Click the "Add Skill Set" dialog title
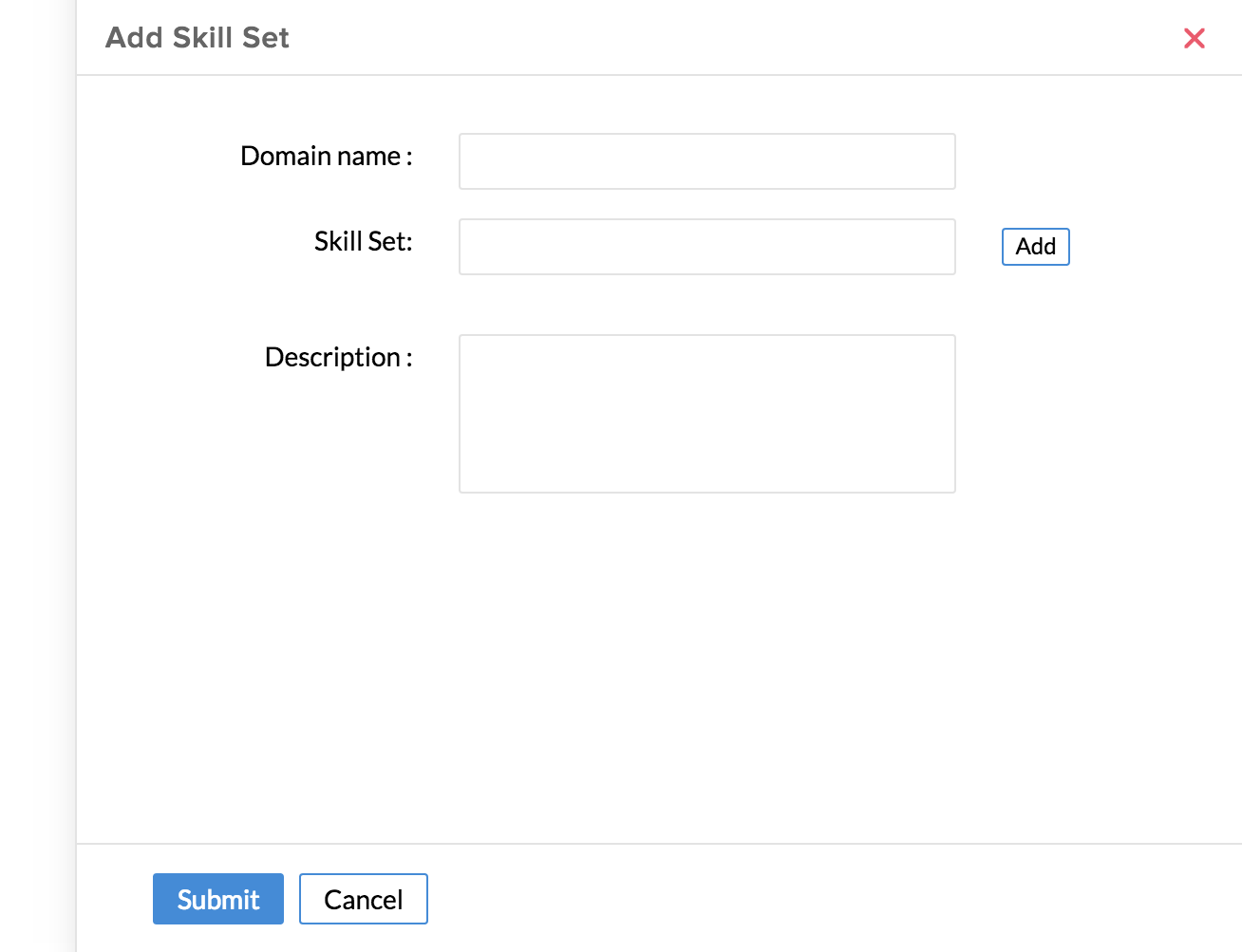Viewport: 1242px width, 952px height. (197, 38)
